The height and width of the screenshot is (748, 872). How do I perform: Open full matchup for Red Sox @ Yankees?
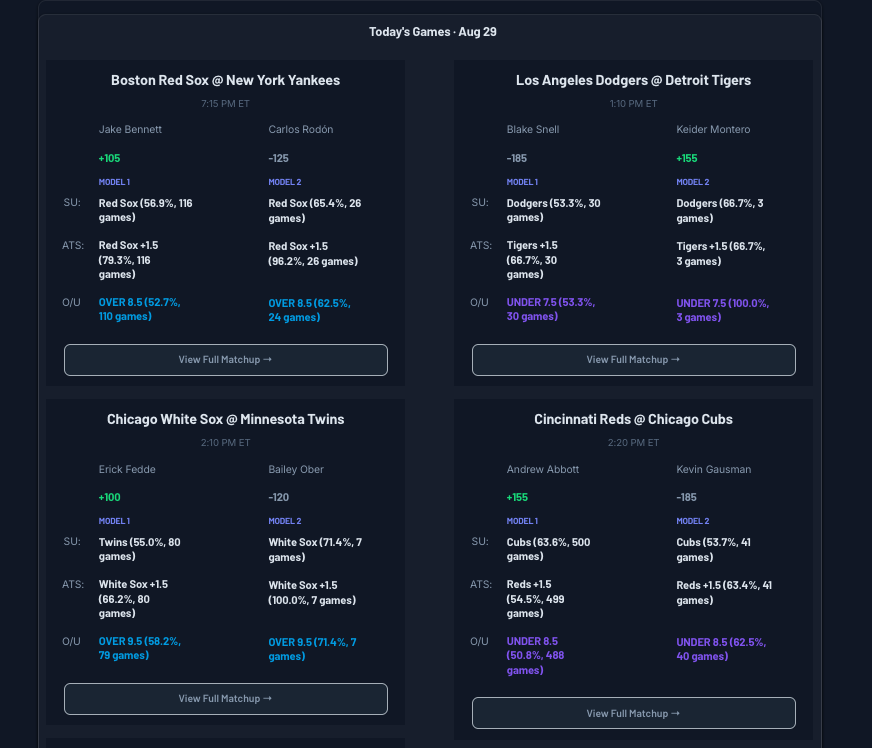click(226, 360)
